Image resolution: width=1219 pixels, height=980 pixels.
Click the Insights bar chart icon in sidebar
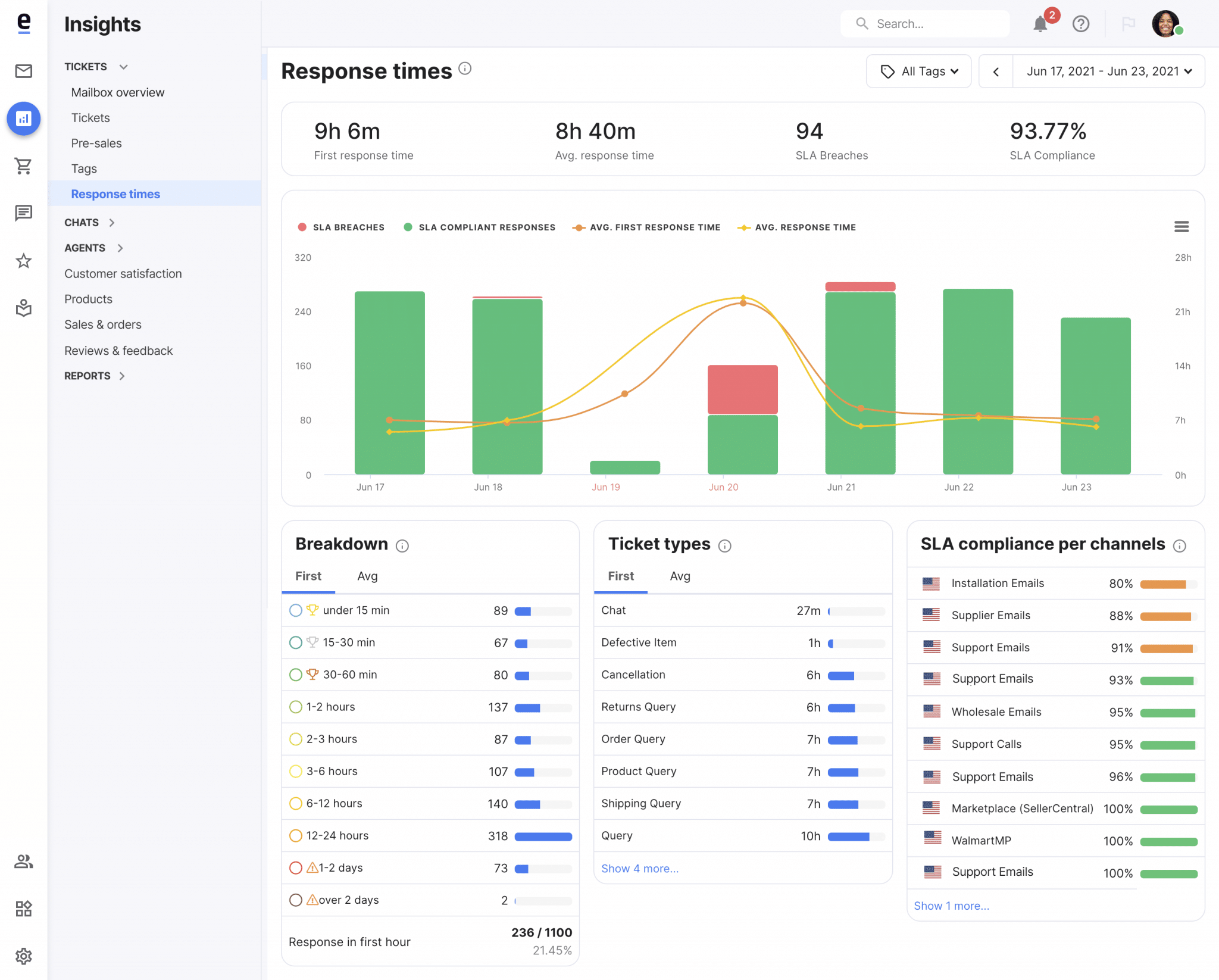24,118
